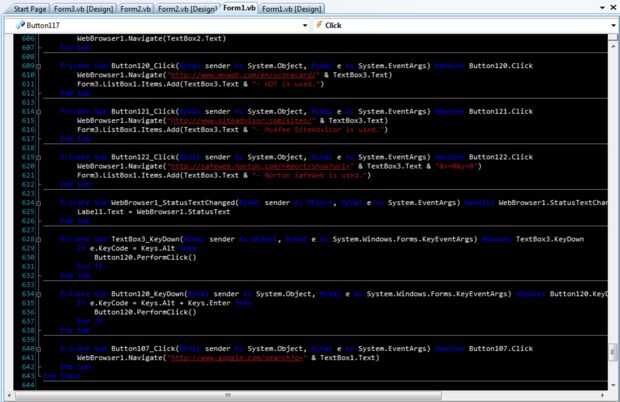Click the lightning Click event icon
This screenshot has width=620, height=402.
tap(319, 25)
